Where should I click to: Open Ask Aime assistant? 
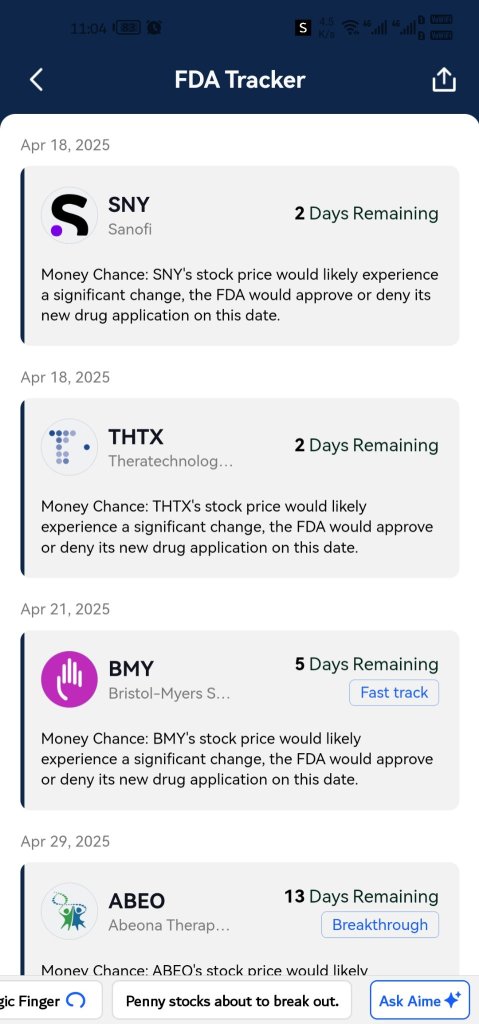click(x=420, y=1000)
